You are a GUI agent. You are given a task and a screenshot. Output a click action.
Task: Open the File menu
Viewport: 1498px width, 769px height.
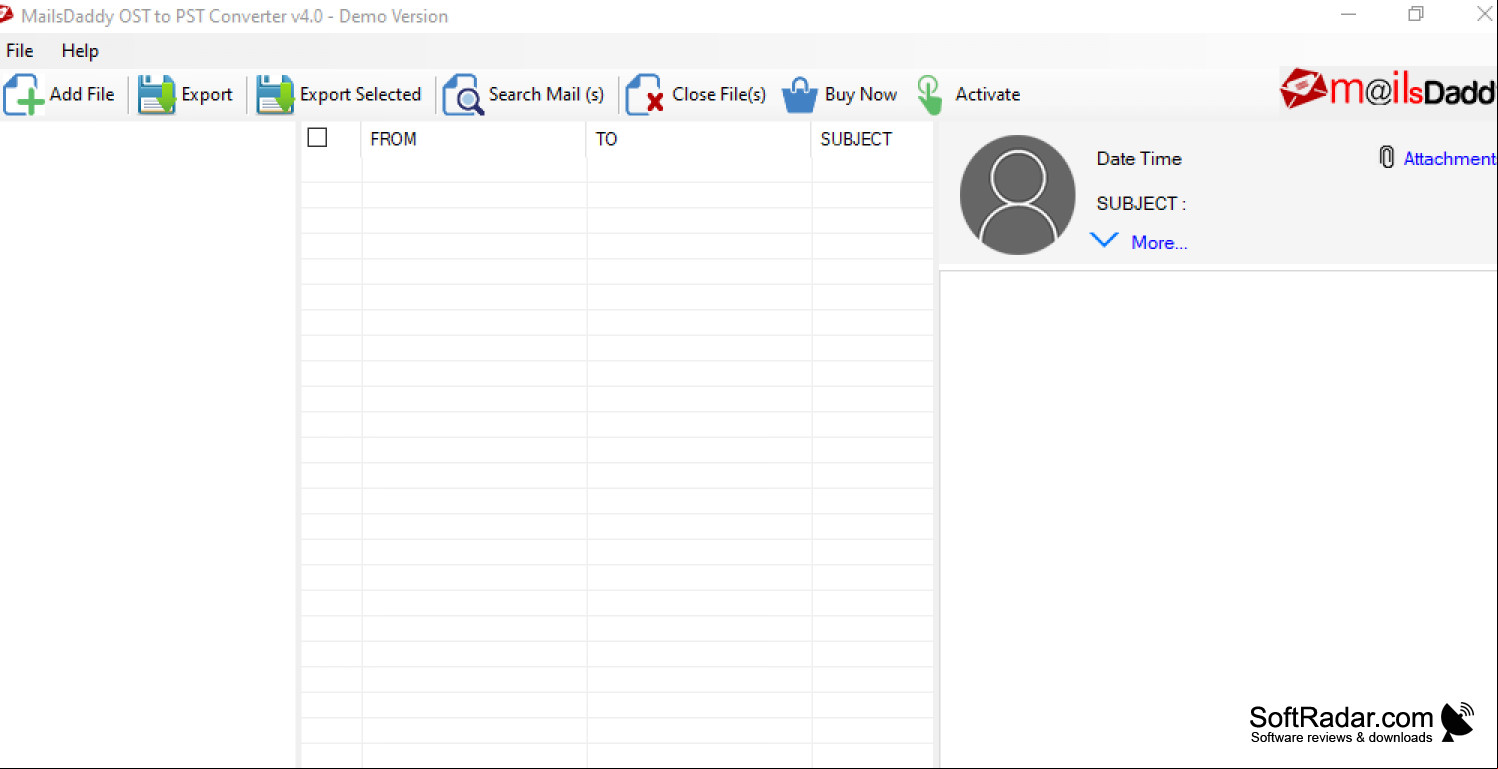point(19,51)
